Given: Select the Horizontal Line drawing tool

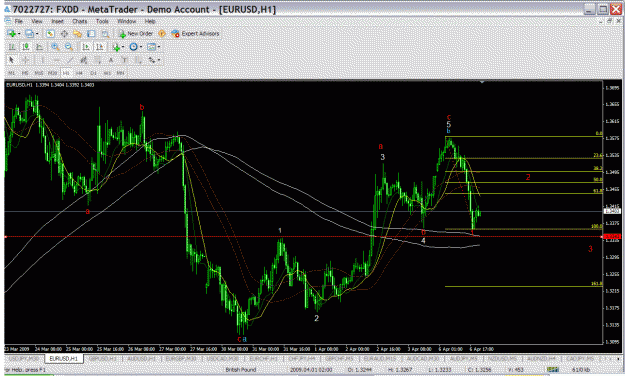Looking at the screenshot, I should pos(57,60).
